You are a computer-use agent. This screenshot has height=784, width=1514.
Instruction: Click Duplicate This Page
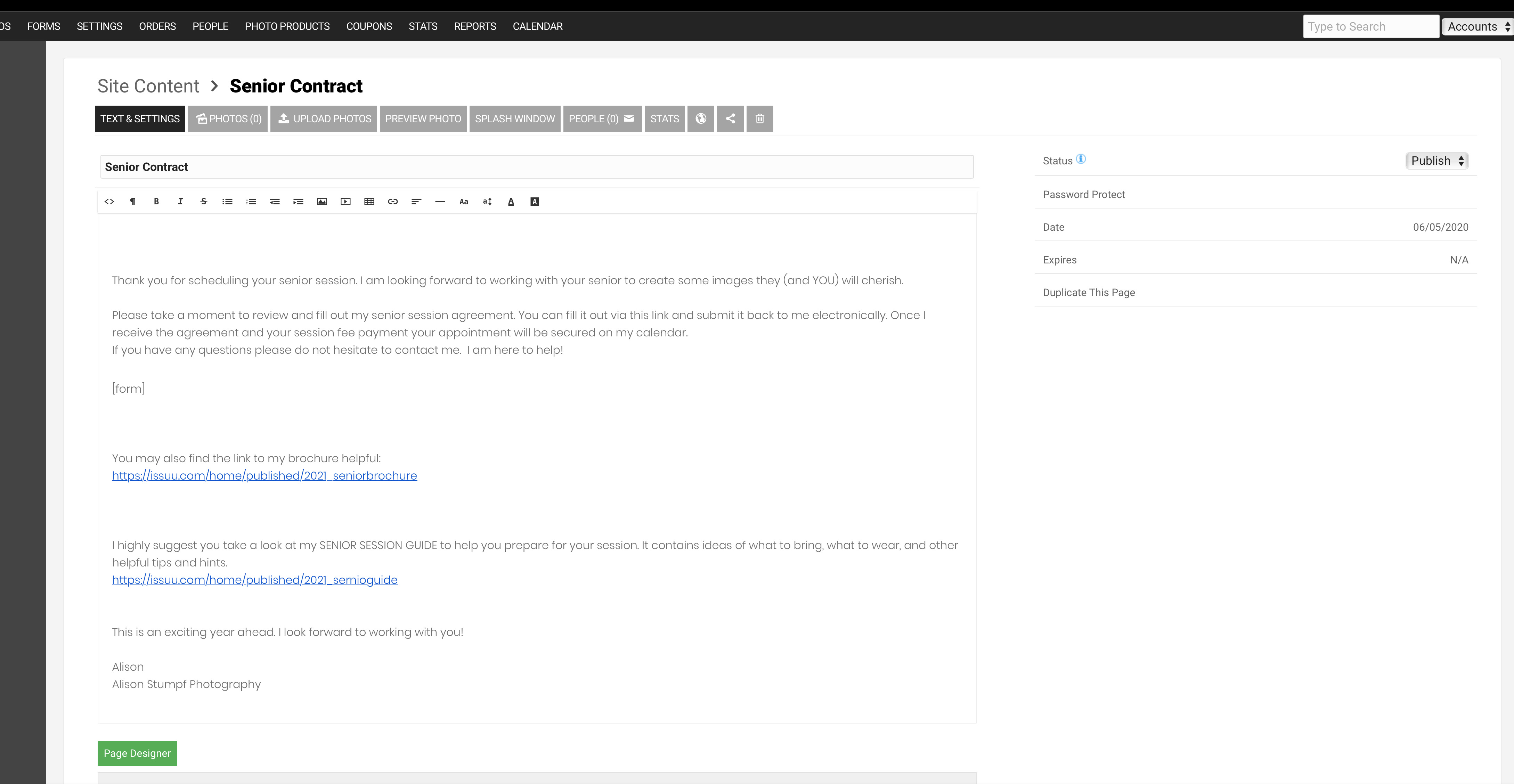[x=1089, y=293]
